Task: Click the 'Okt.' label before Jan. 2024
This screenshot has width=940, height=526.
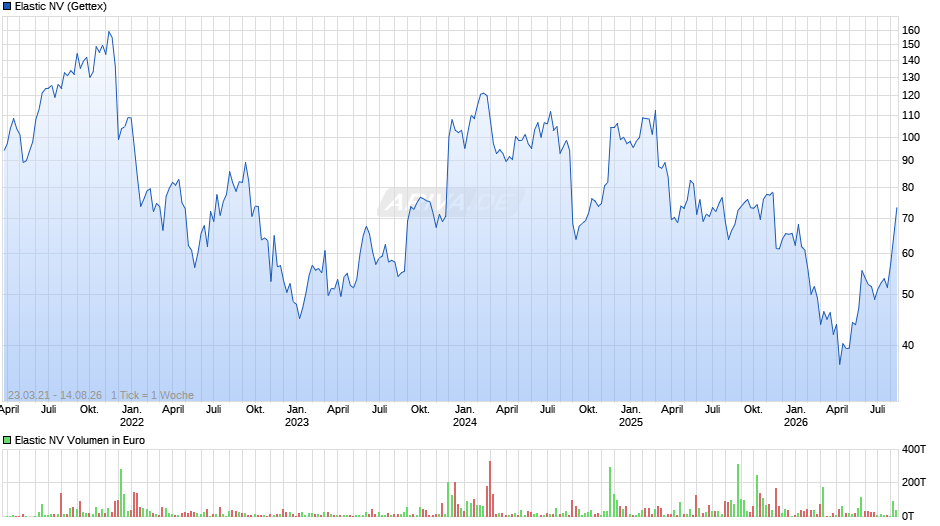Action: coord(420,410)
